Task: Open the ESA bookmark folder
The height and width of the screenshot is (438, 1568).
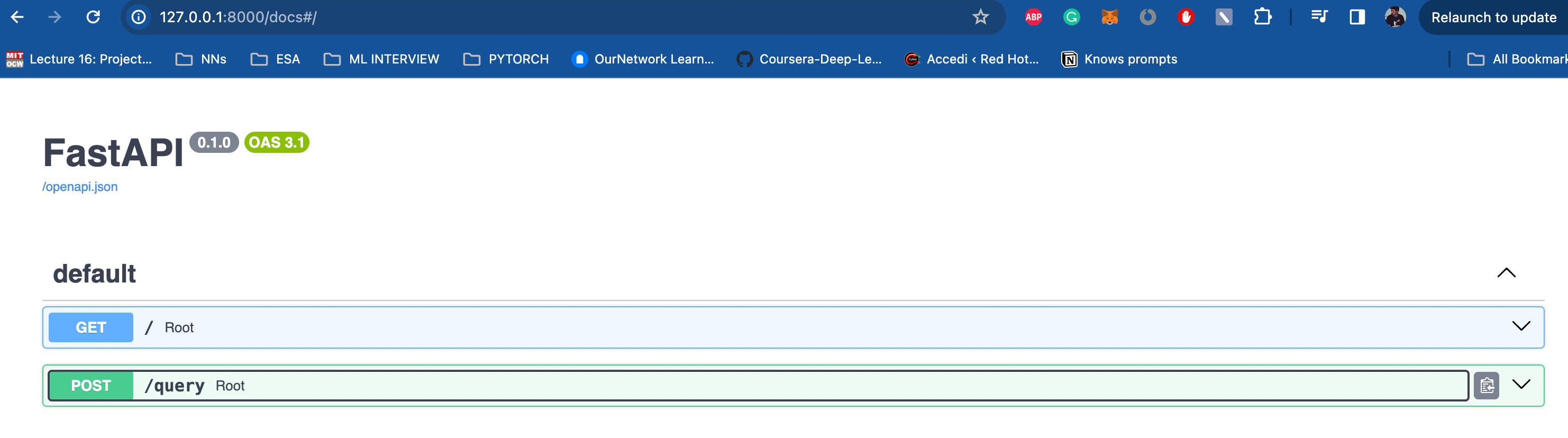Action: [276, 59]
